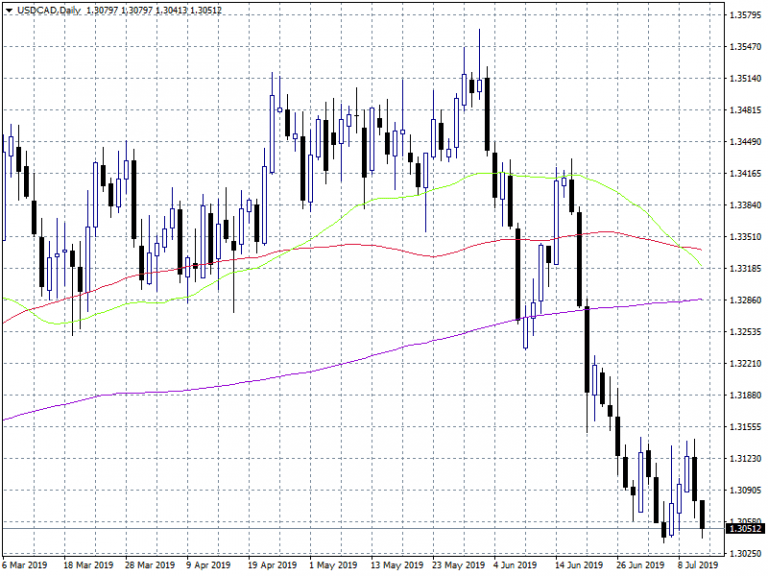The image size is (768, 576).
Task: Click the 9 Apr 2019 date label
Action: tap(208, 565)
